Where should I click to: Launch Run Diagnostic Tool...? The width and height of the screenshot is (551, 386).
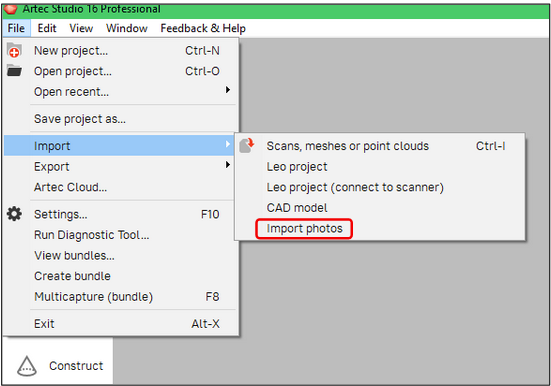pyautogui.click(x=91, y=235)
